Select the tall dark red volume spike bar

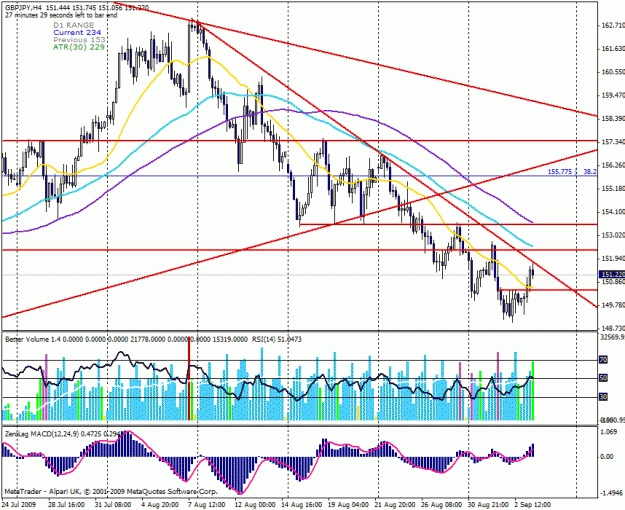pos(189,378)
